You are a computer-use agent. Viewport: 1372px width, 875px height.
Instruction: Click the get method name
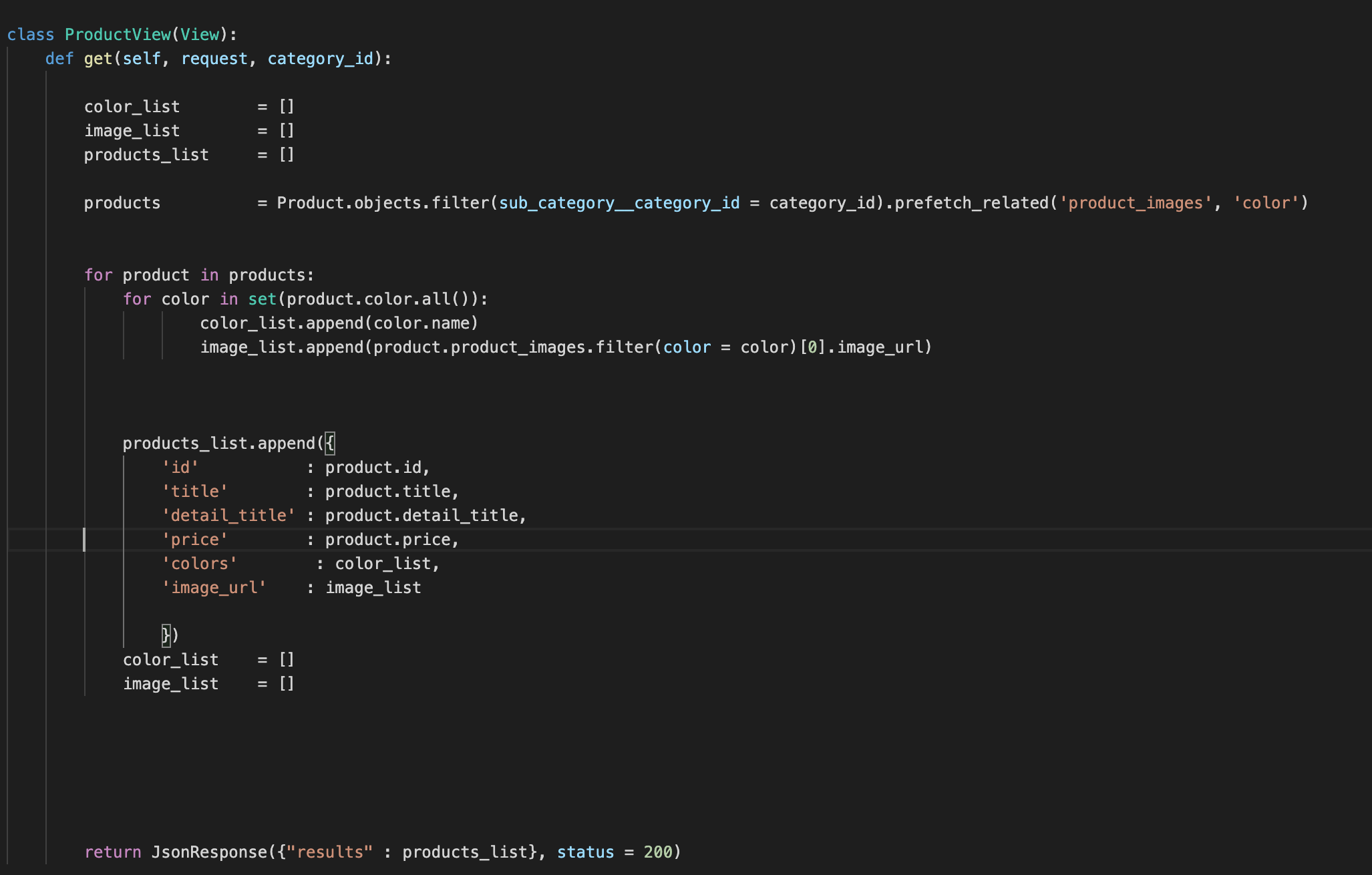point(98,59)
